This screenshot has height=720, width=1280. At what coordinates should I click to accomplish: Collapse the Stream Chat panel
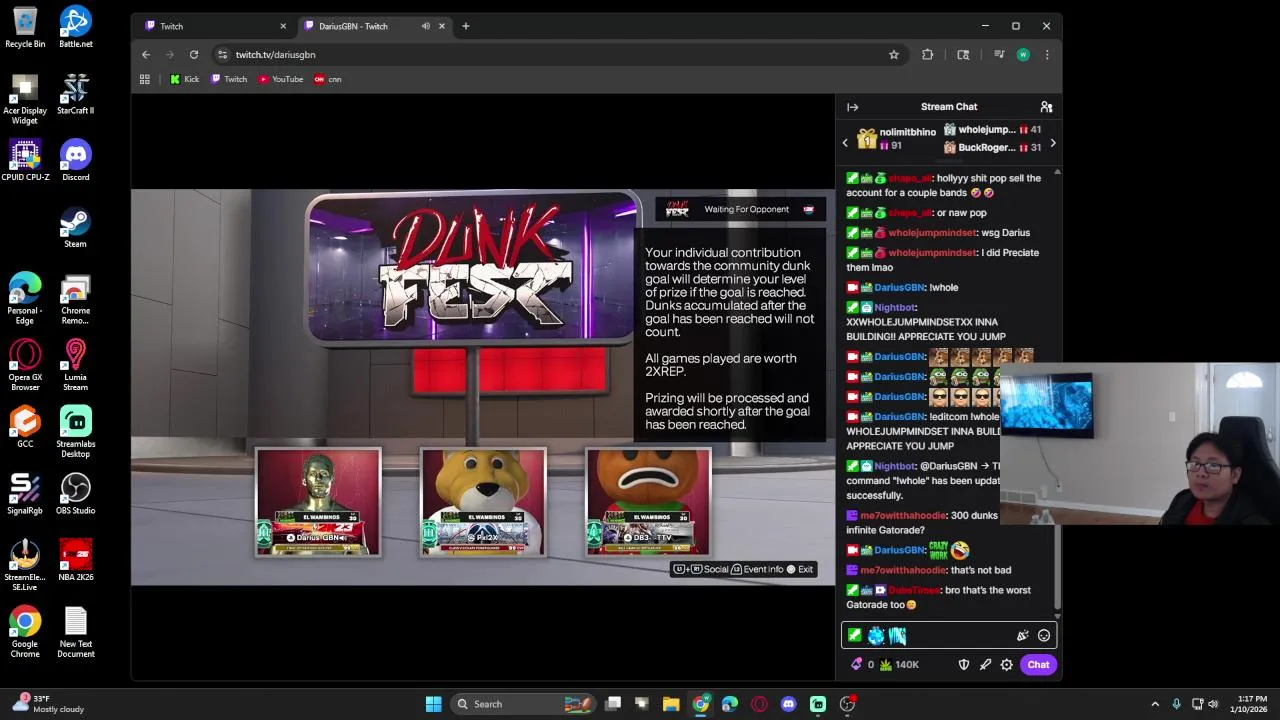[x=852, y=107]
